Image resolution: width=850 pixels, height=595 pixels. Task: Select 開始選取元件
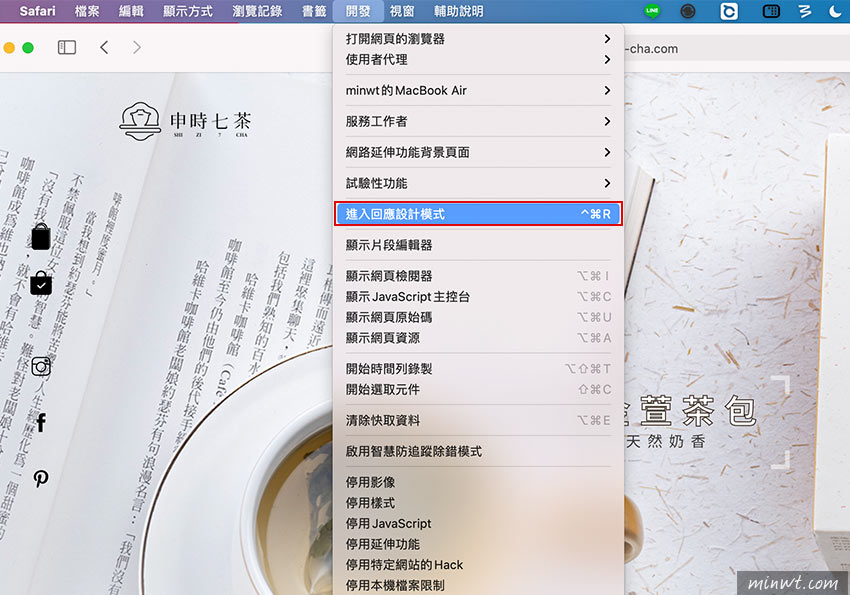point(478,389)
